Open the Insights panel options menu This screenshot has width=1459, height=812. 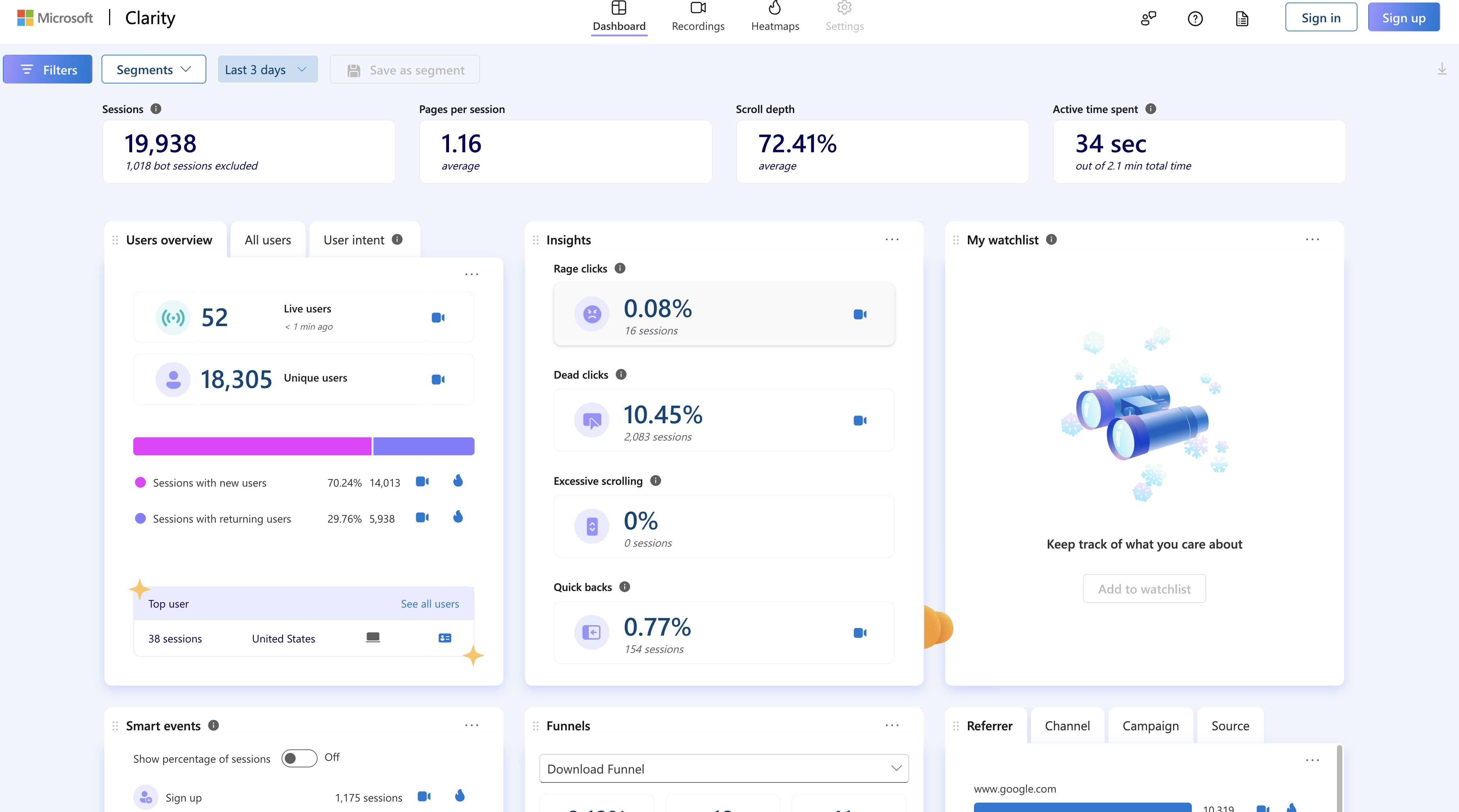pyautogui.click(x=892, y=239)
